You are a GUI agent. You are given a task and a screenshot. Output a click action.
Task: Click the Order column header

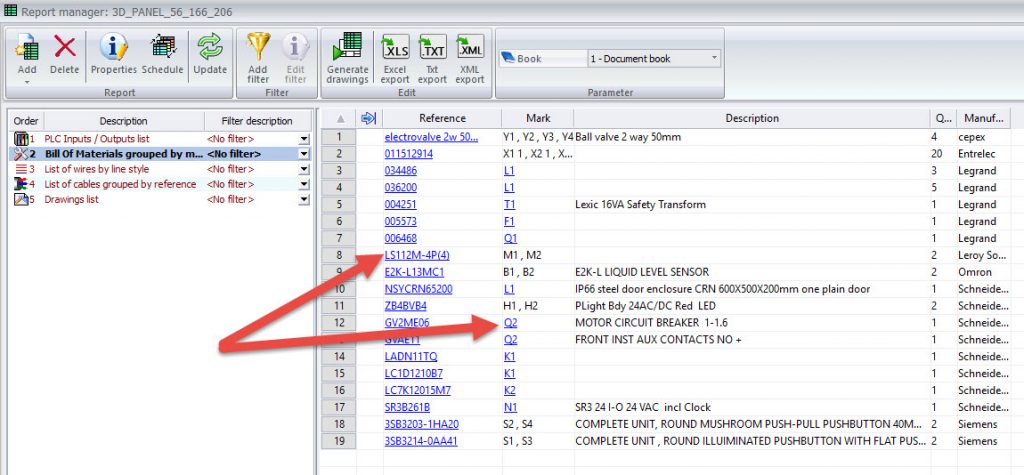coord(26,121)
